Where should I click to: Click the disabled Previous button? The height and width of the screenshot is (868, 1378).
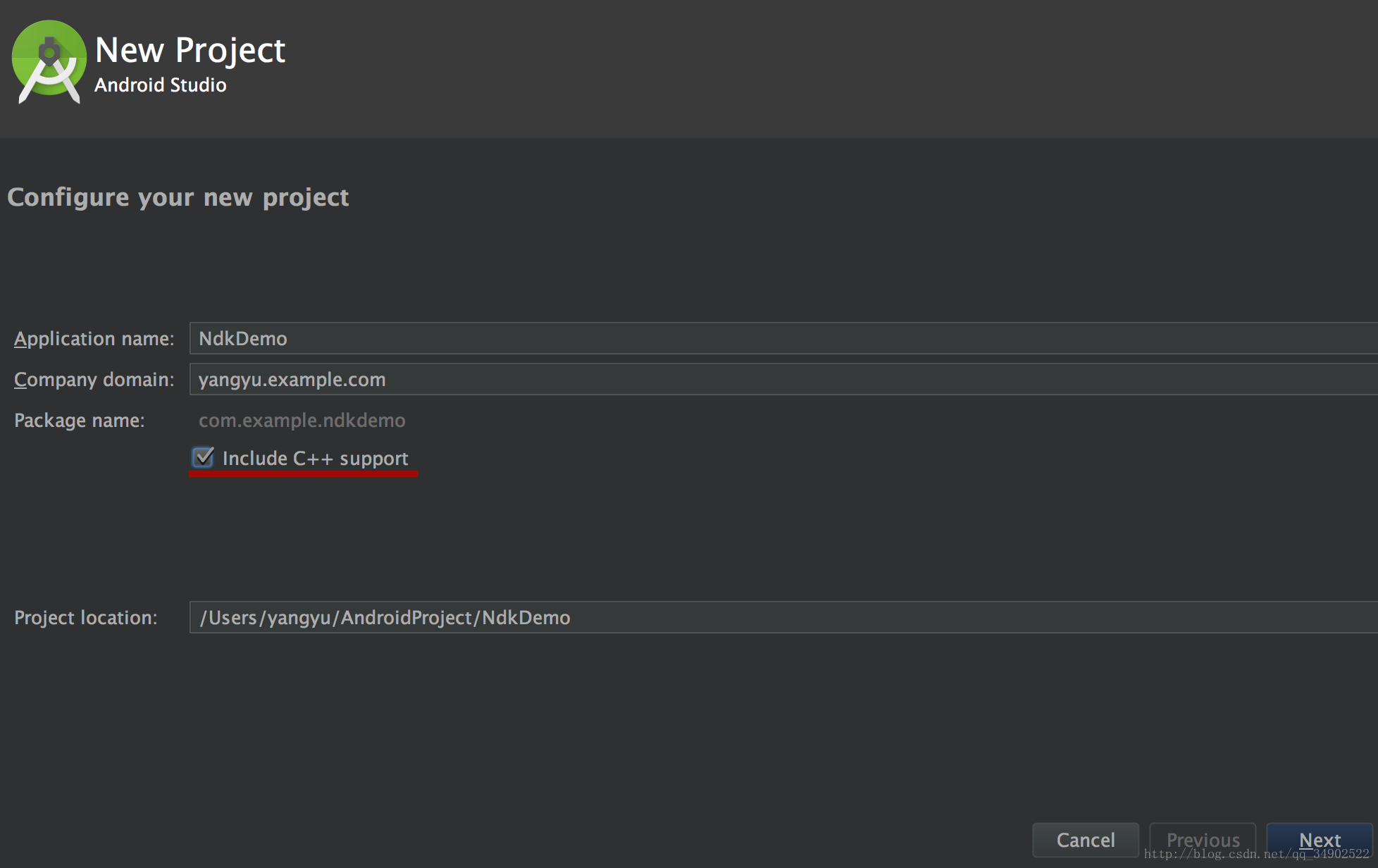tap(1202, 839)
